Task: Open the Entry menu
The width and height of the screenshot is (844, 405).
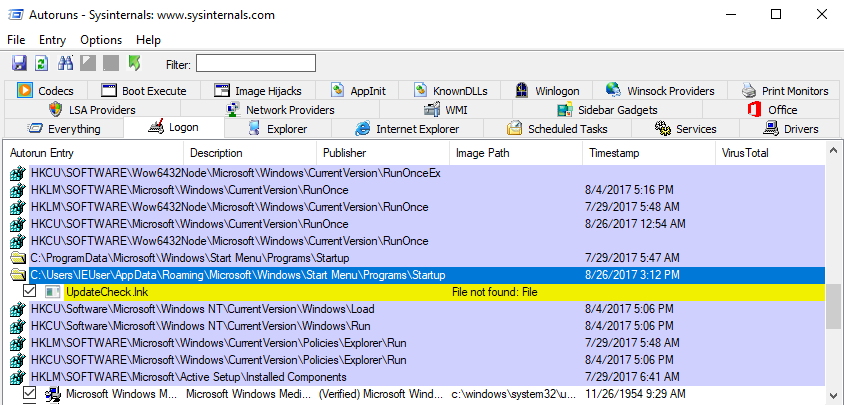Action: coord(52,40)
